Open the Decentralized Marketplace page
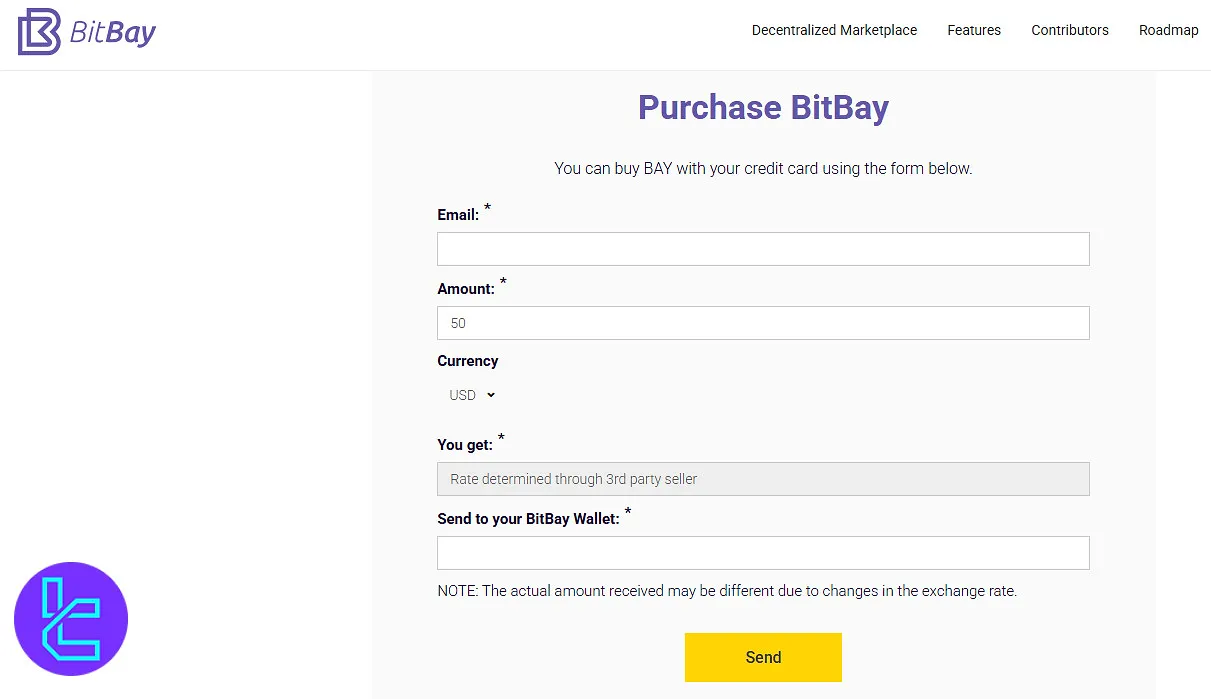 pyautogui.click(x=834, y=30)
